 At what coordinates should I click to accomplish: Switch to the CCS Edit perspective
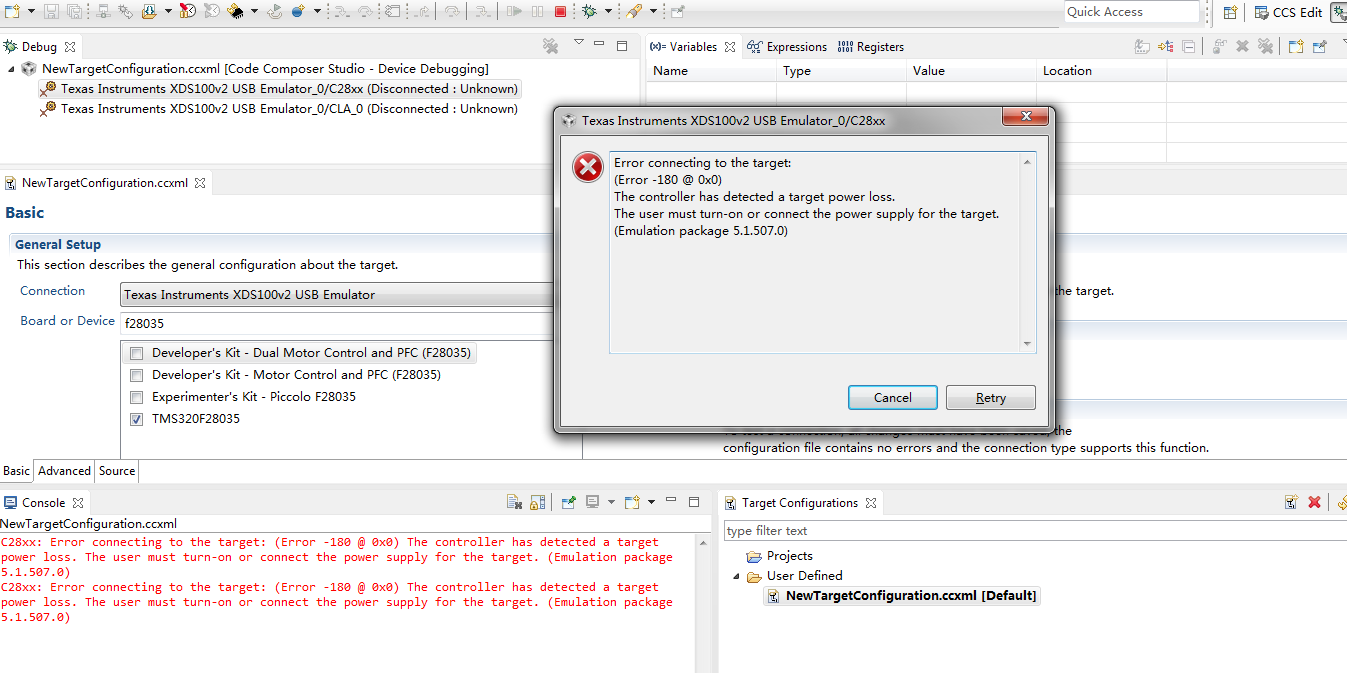pos(1289,12)
